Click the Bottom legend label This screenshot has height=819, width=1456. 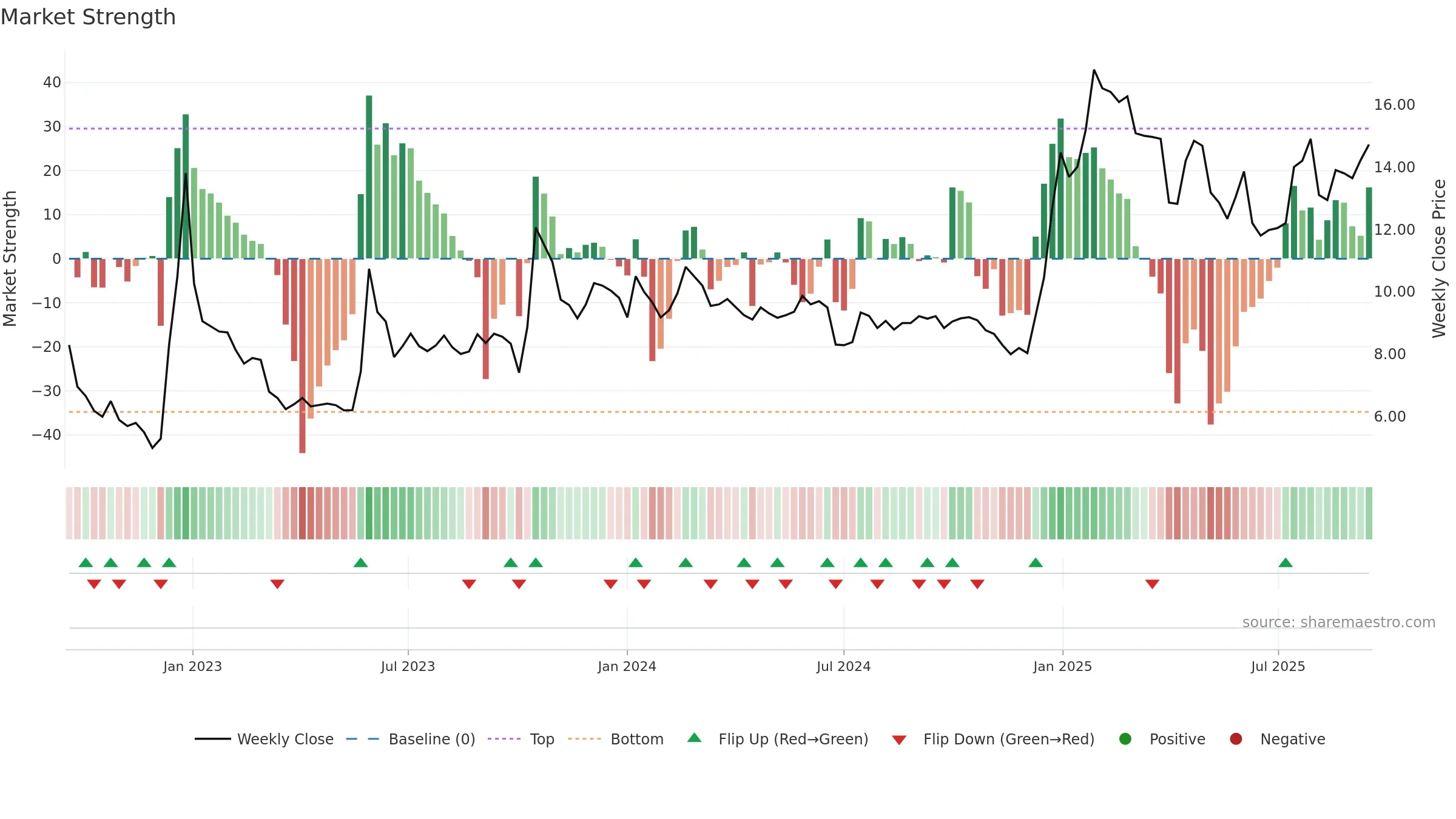coord(637,739)
